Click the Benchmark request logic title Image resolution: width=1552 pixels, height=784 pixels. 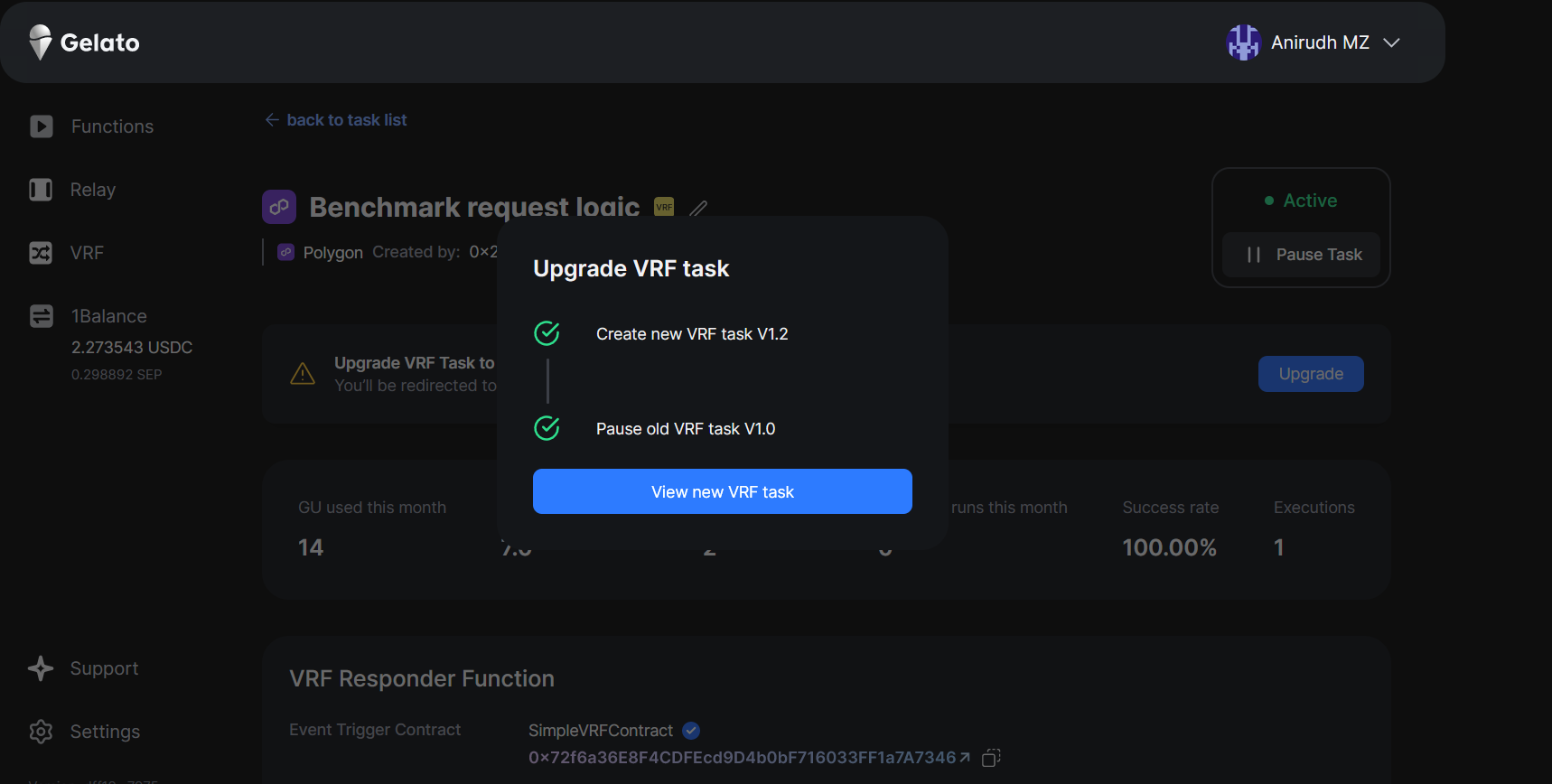pos(474,207)
